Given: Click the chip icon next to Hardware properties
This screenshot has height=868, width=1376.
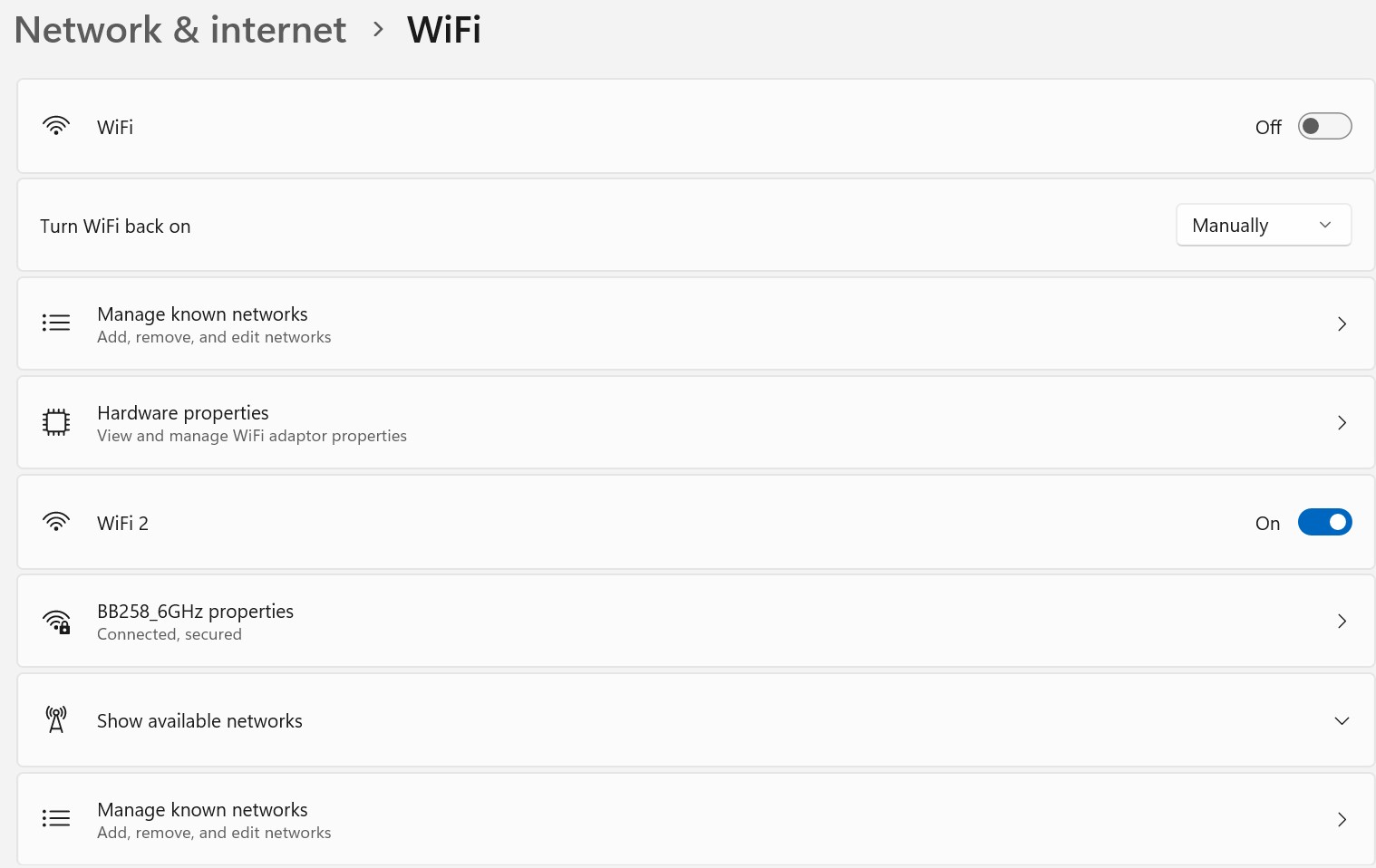Looking at the screenshot, I should pyautogui.click(x=55, y=421).
